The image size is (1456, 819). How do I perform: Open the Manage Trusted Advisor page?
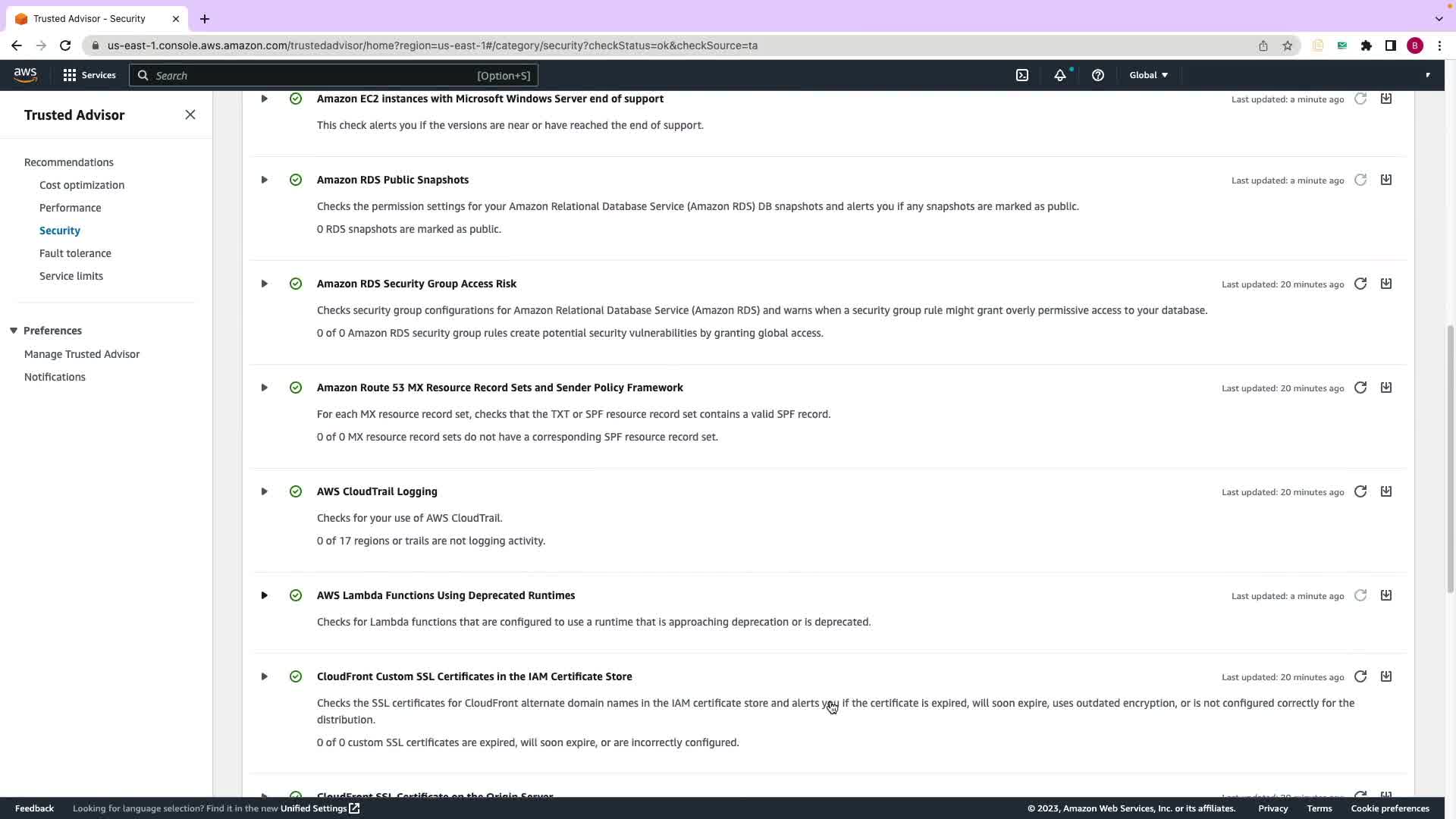click(82, 354)
